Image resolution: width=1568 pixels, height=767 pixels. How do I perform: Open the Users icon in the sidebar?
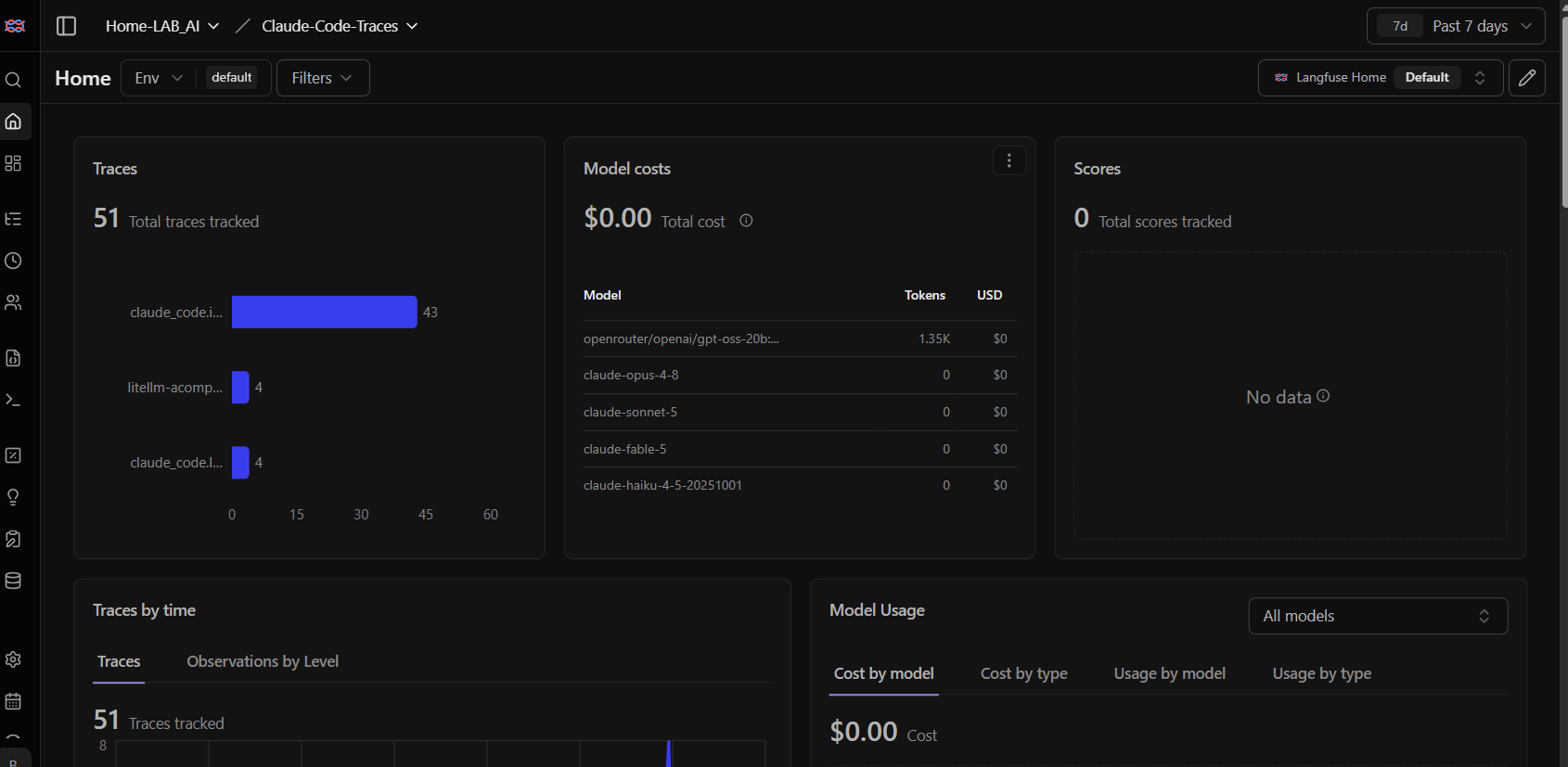coord(13,302)
